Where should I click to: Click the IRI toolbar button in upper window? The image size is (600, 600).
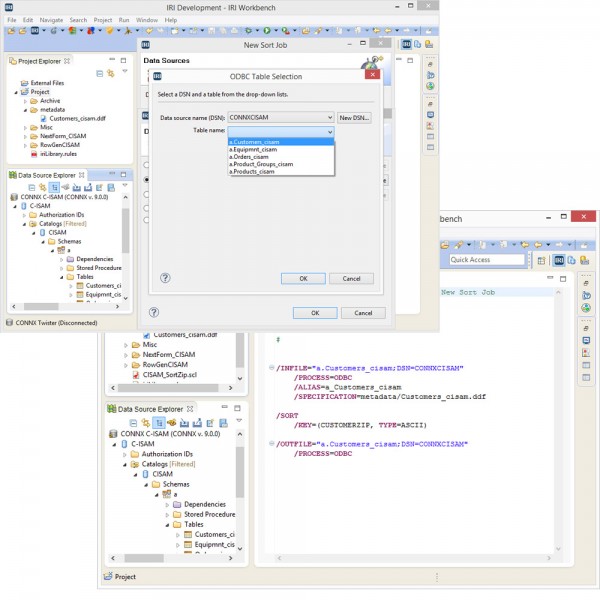pyautogui.click(x=35, y=30)
